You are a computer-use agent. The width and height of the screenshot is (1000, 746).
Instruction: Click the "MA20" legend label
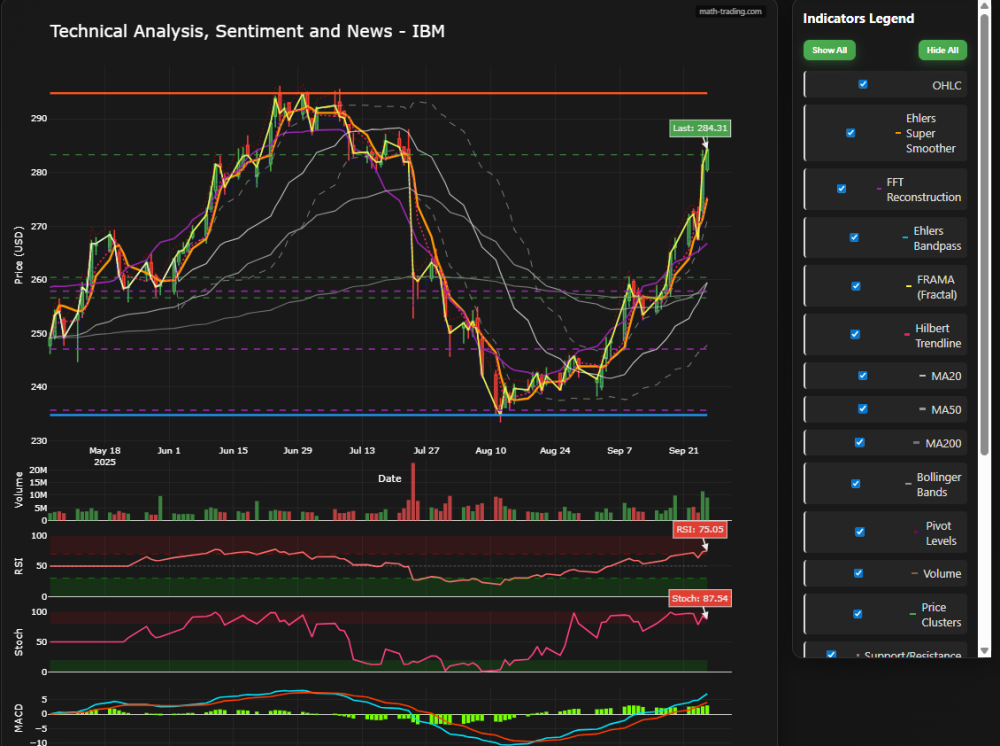coord(946,376)
